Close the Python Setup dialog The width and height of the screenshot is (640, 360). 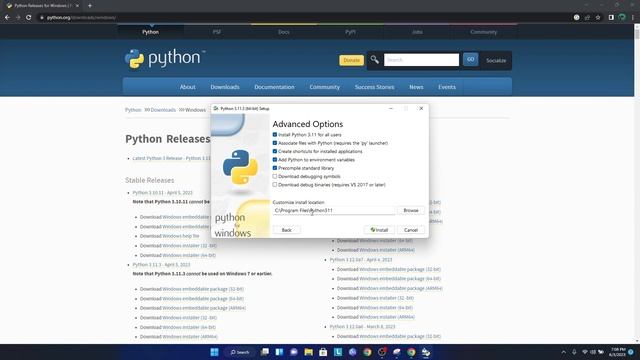(421, 109)
